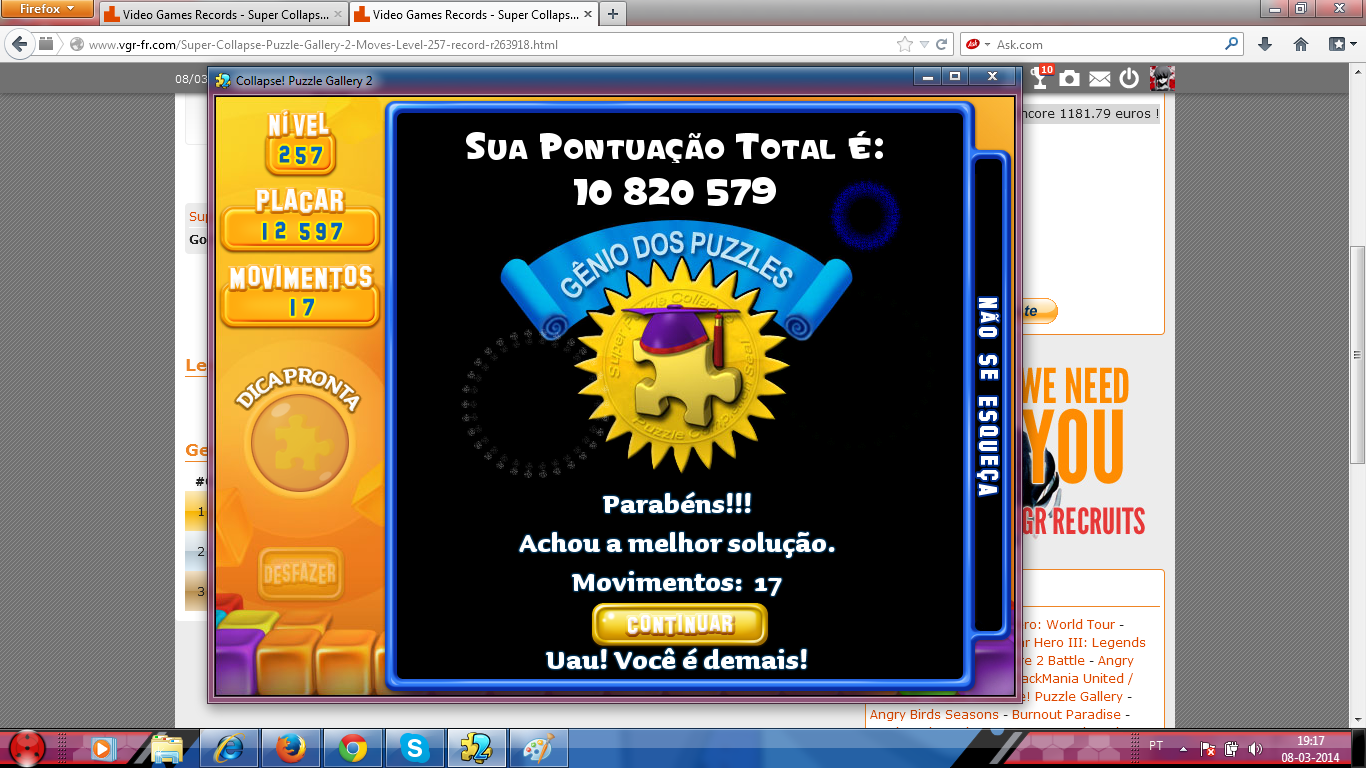Open the trophy notifications icon
Viewport: 1366px width, 768px height.
pos(1041,78)
